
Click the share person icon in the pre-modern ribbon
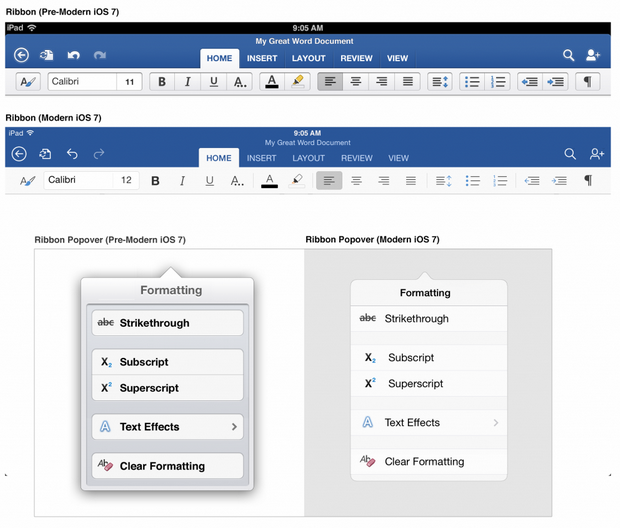click(594, 56)
